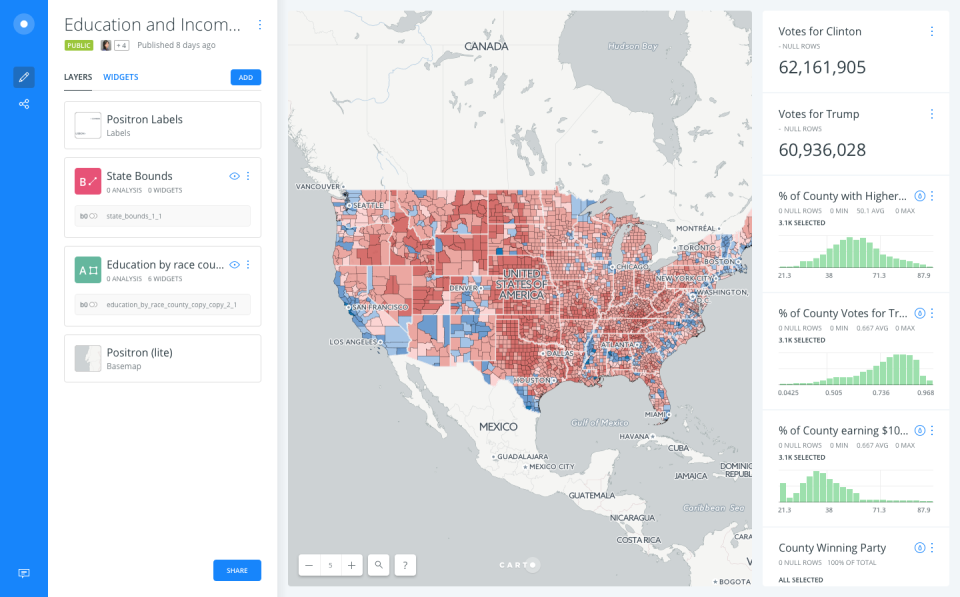960x597 pixels.
Task: Click the ADD layer button
Action: [245, 77]
